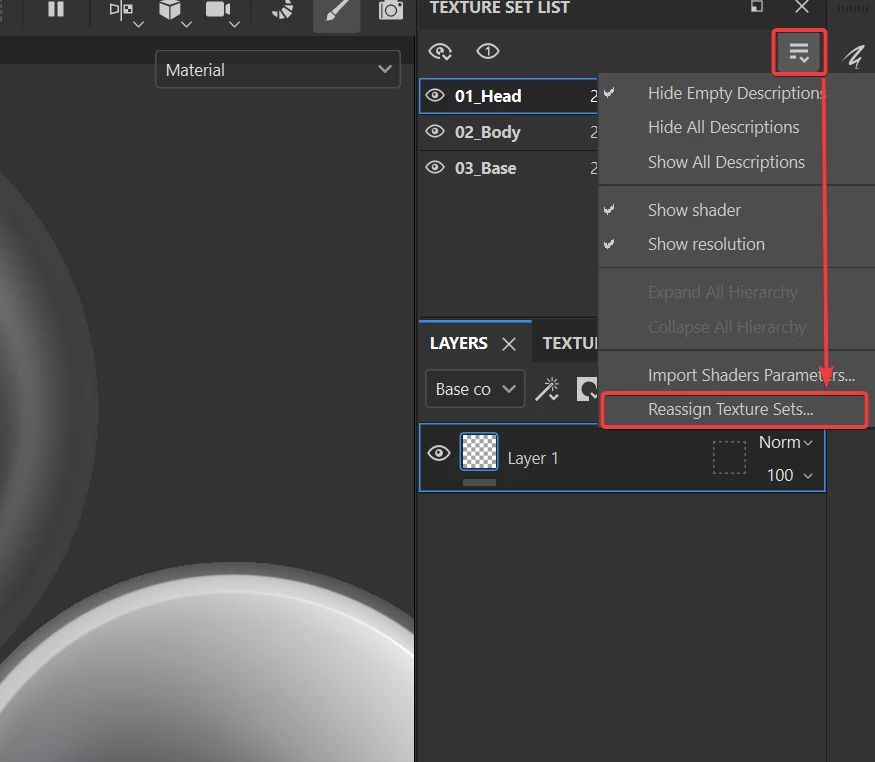Hide the 02_Body texture set

coord(435,132)
